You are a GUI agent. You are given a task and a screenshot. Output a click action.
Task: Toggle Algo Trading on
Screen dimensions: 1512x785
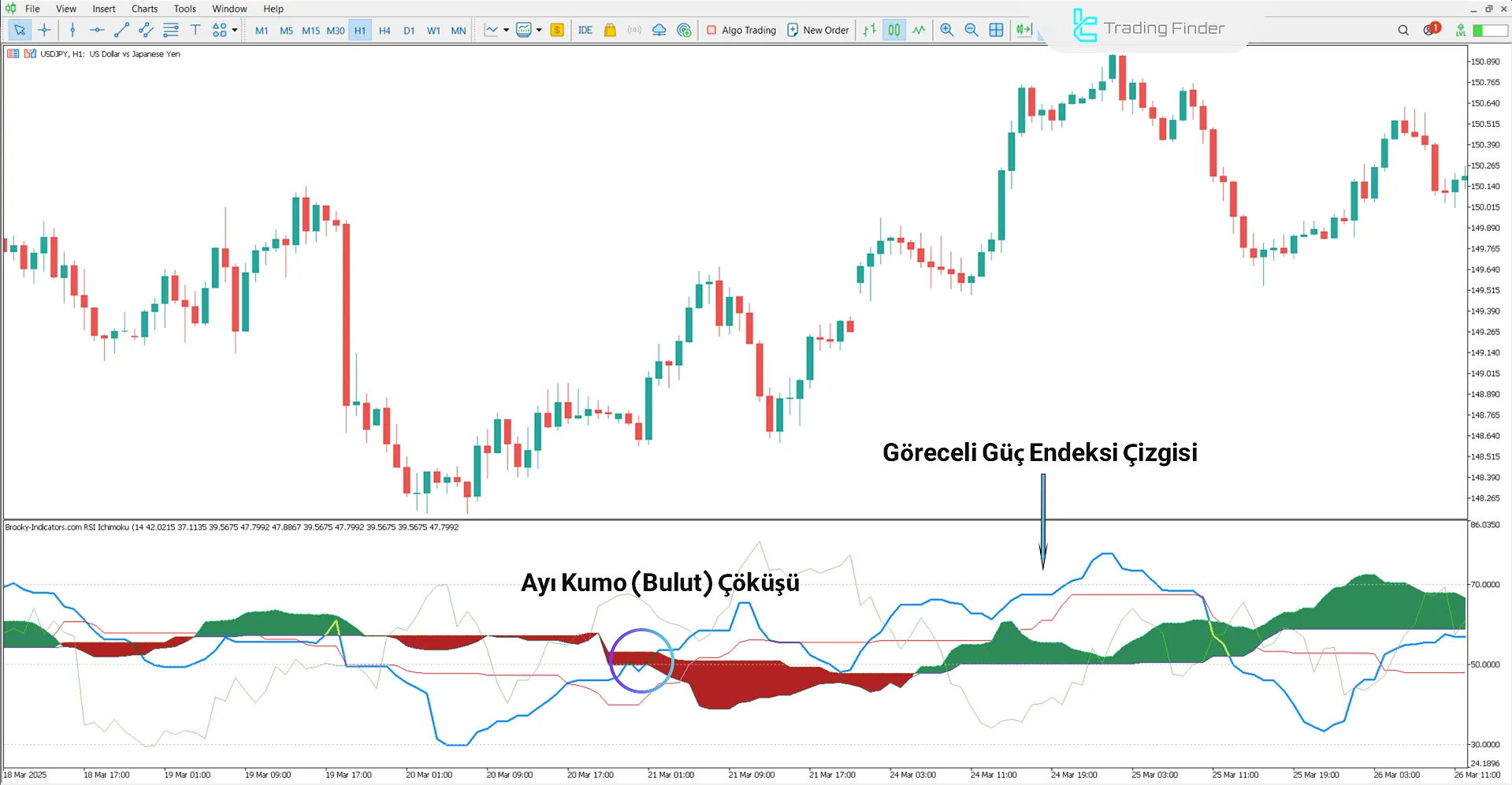(741, 30)
